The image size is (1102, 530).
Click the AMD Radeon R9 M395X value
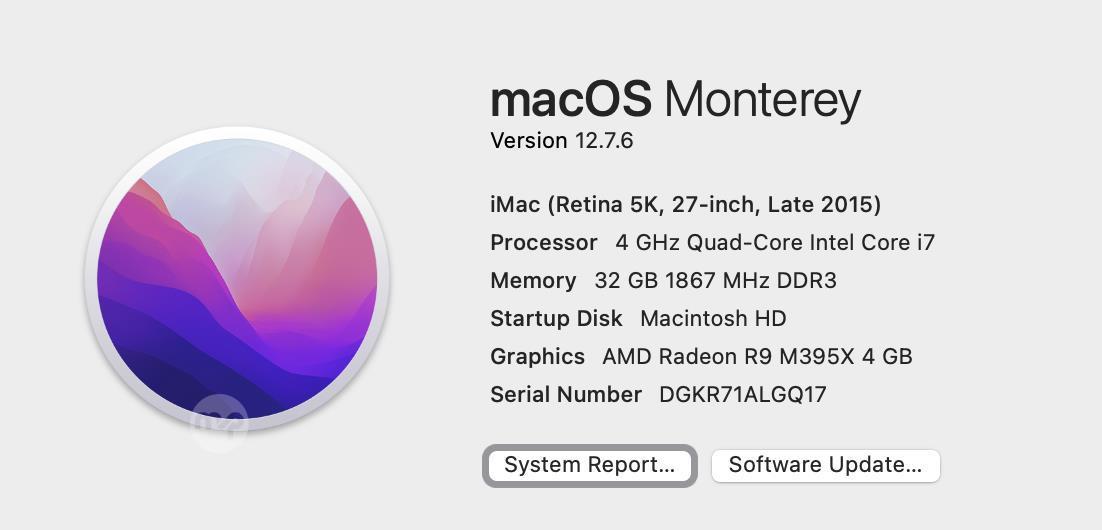pos(757,357)
